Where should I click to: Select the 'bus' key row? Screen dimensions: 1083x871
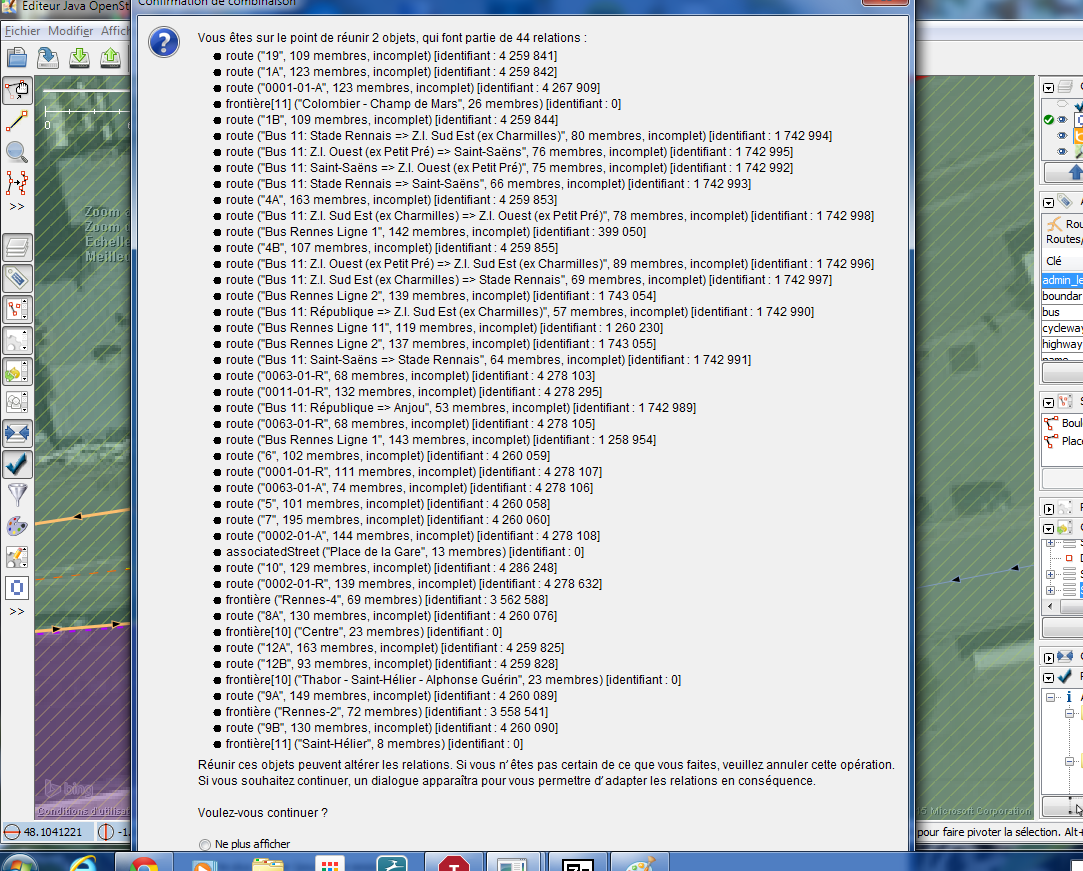click(x=1062, y=312)
